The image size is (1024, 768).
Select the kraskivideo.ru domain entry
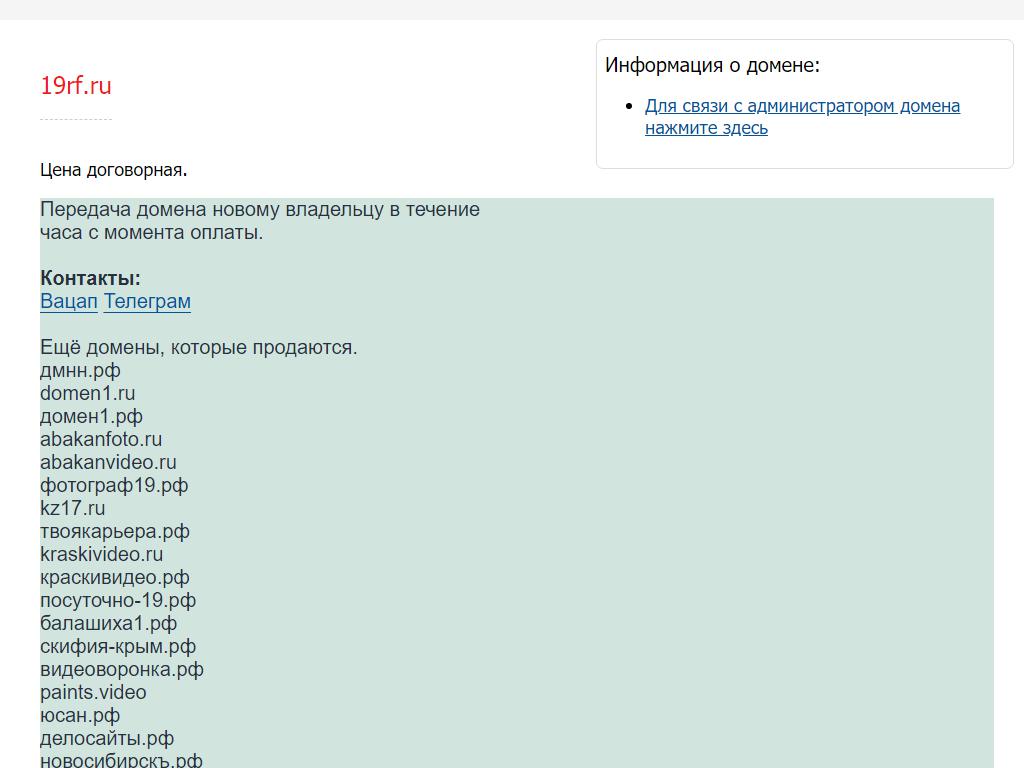point(101,554)
